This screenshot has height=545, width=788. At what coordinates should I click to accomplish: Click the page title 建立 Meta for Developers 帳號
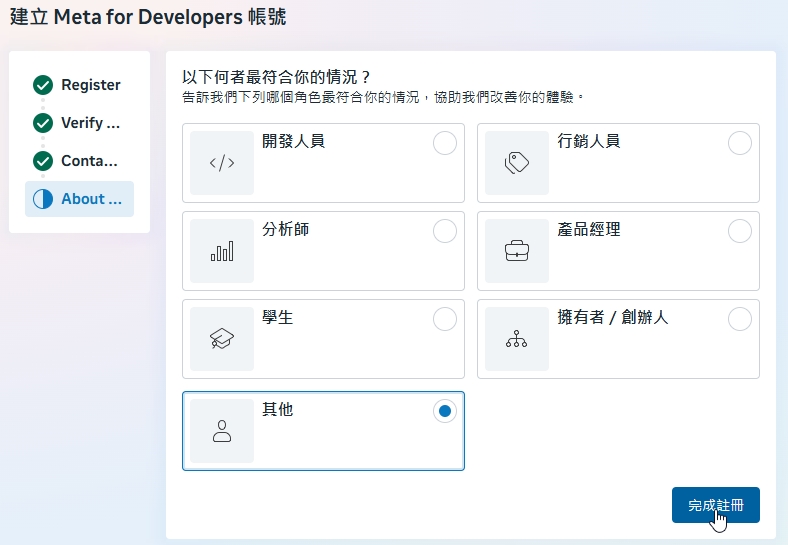[148, 17]
